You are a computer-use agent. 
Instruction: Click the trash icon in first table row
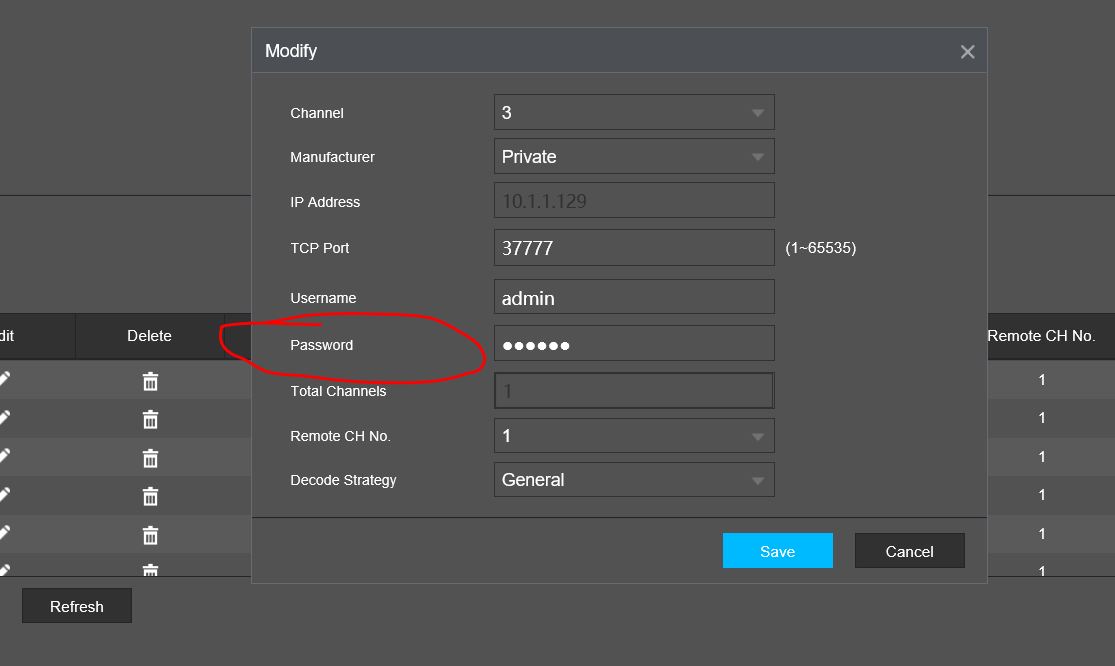coord(150,381)
